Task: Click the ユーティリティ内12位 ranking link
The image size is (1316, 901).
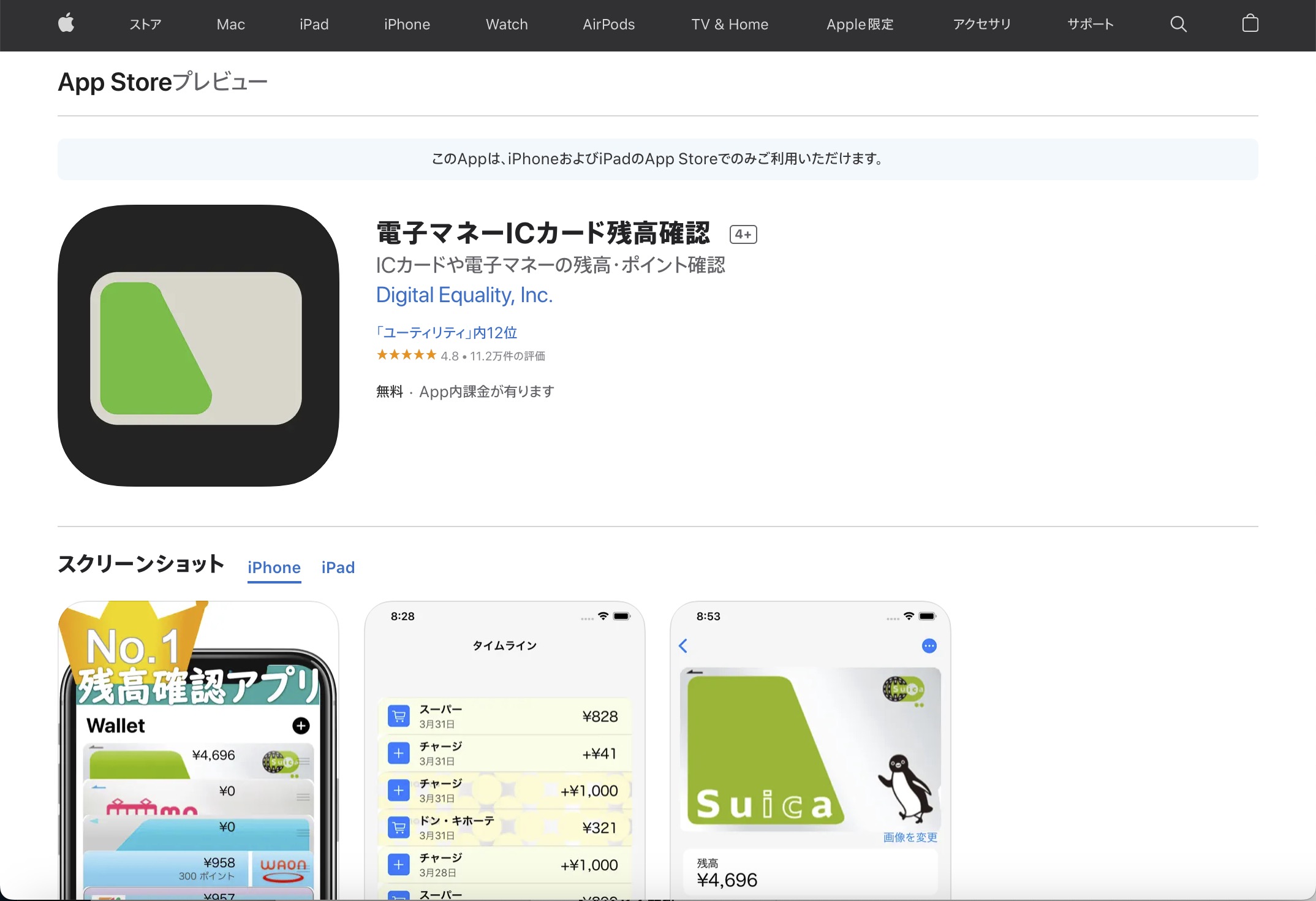Action: [x=446, y=332]
